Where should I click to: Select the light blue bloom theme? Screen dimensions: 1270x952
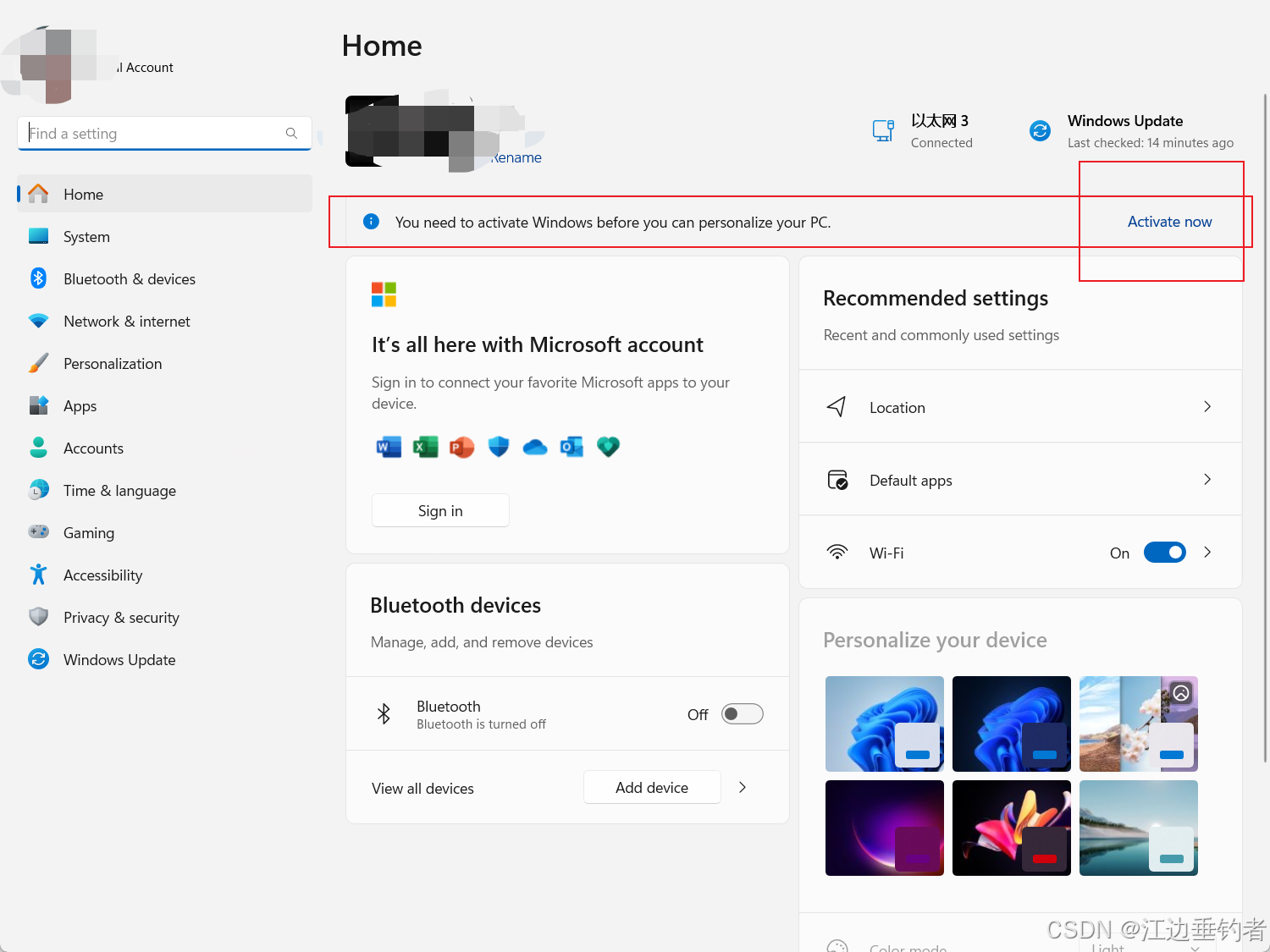pos(885,724)
